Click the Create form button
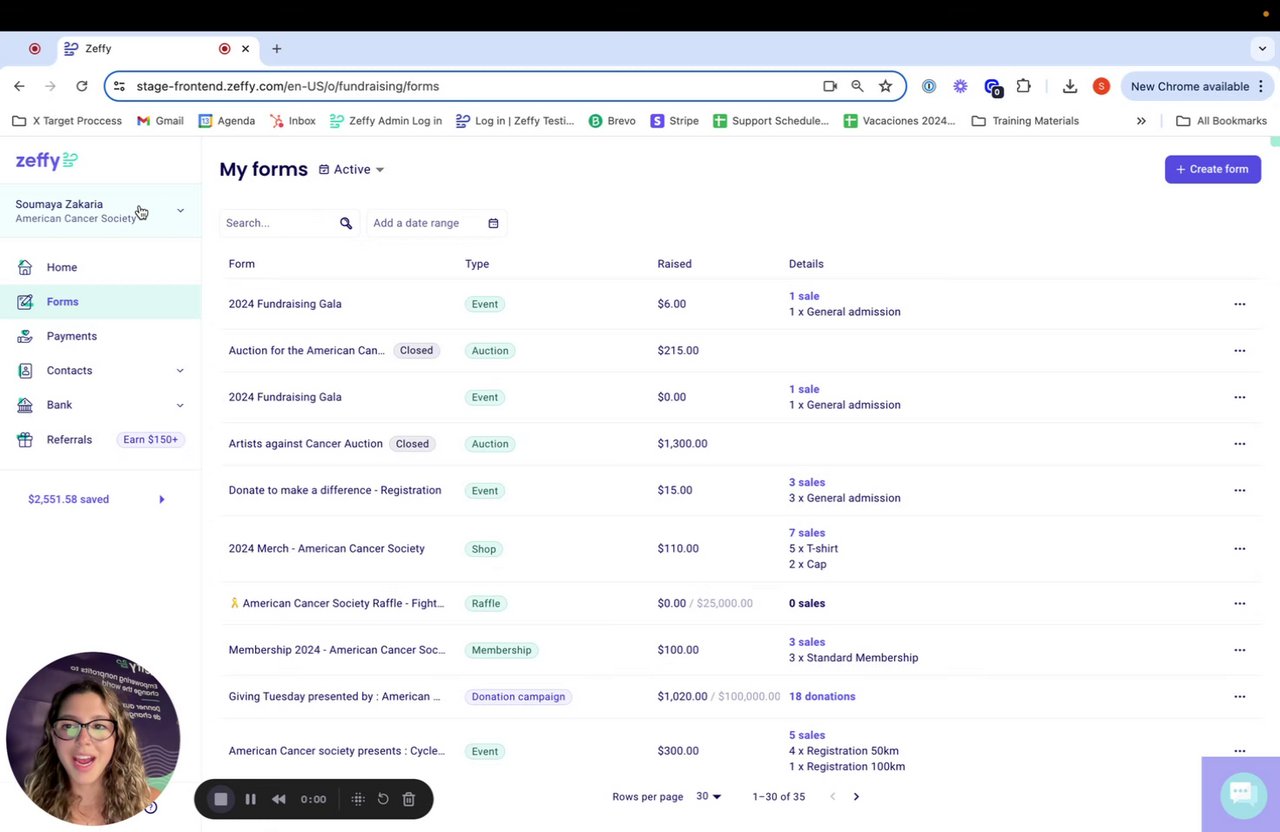 tap(1213, 169)
